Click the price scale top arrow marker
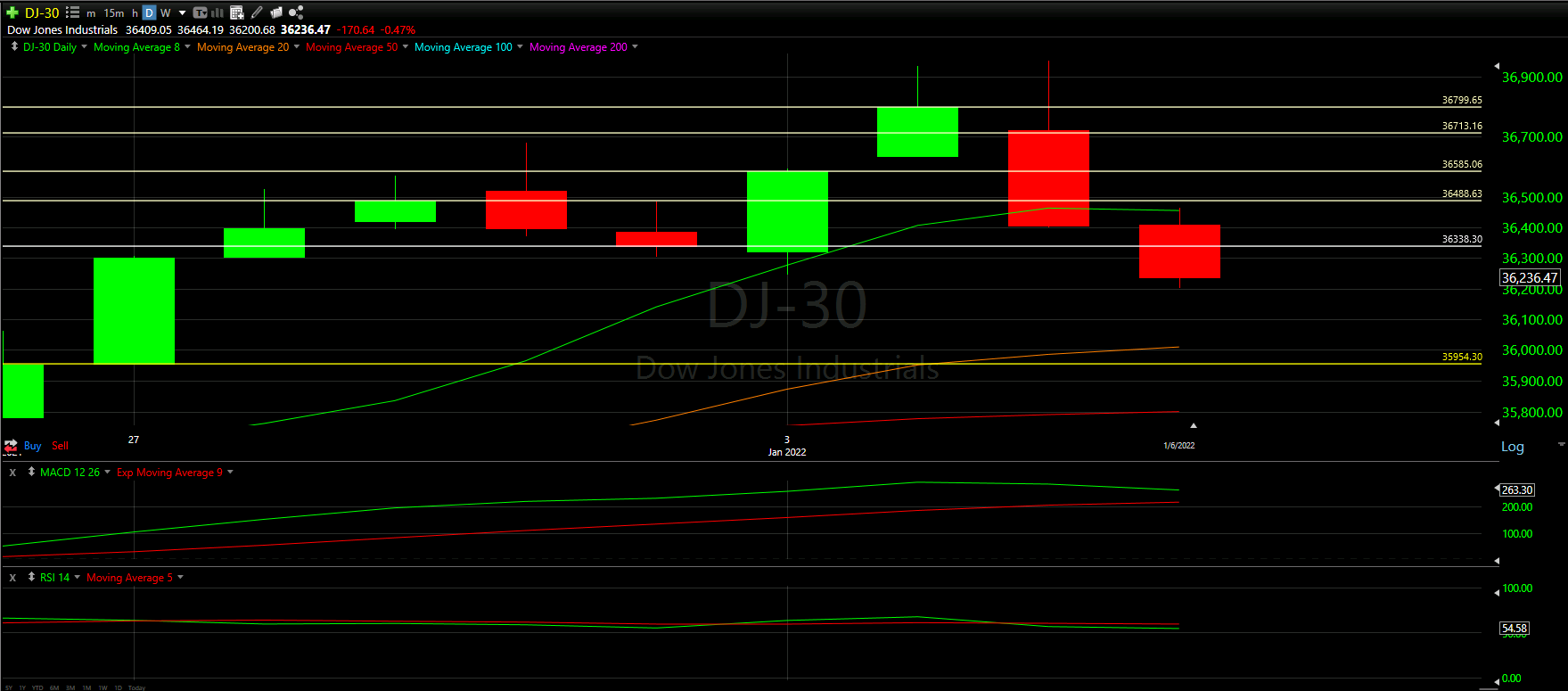 1497,66
